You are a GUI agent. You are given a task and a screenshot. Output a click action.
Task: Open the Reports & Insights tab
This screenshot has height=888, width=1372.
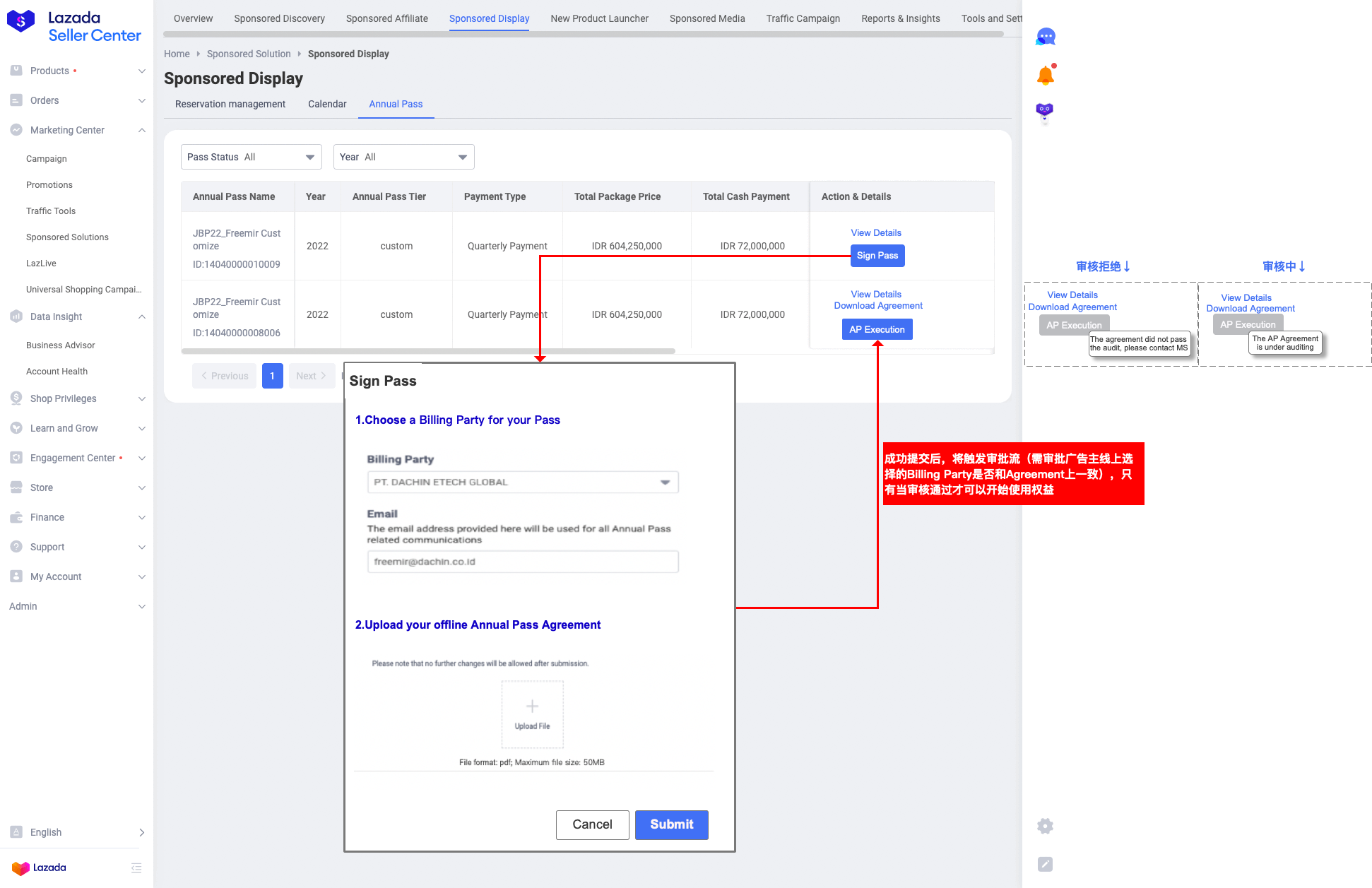click(900, 18)
